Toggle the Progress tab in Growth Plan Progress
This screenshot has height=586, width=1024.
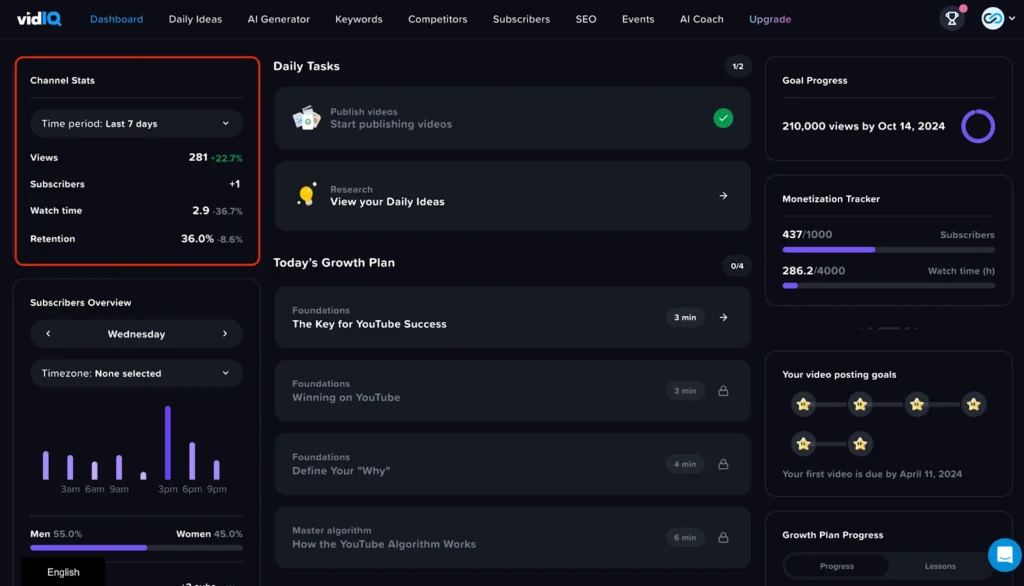[x=835, y=565]
